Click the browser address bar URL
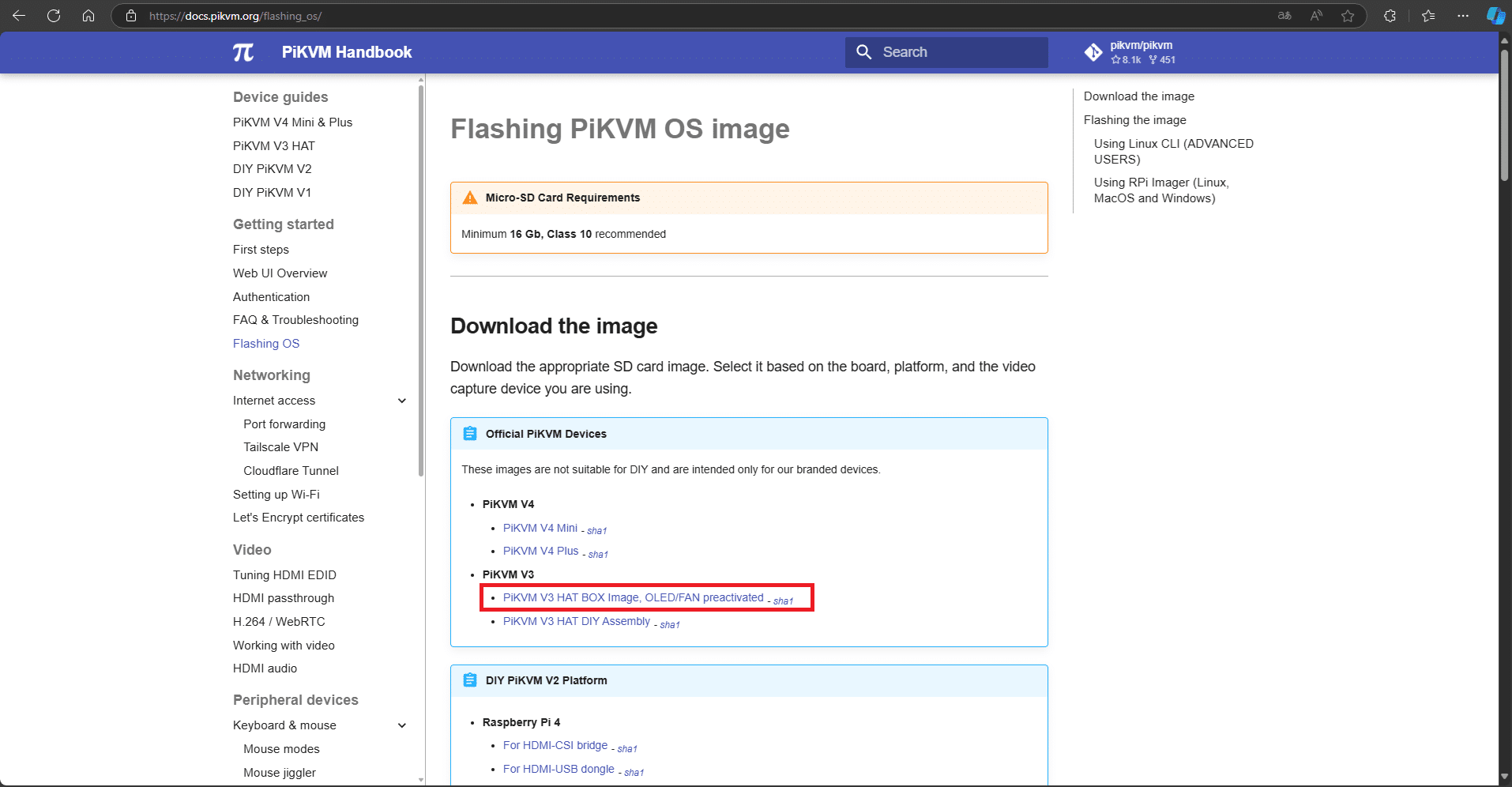1512x787 pixels. click(x=235, y=16)
